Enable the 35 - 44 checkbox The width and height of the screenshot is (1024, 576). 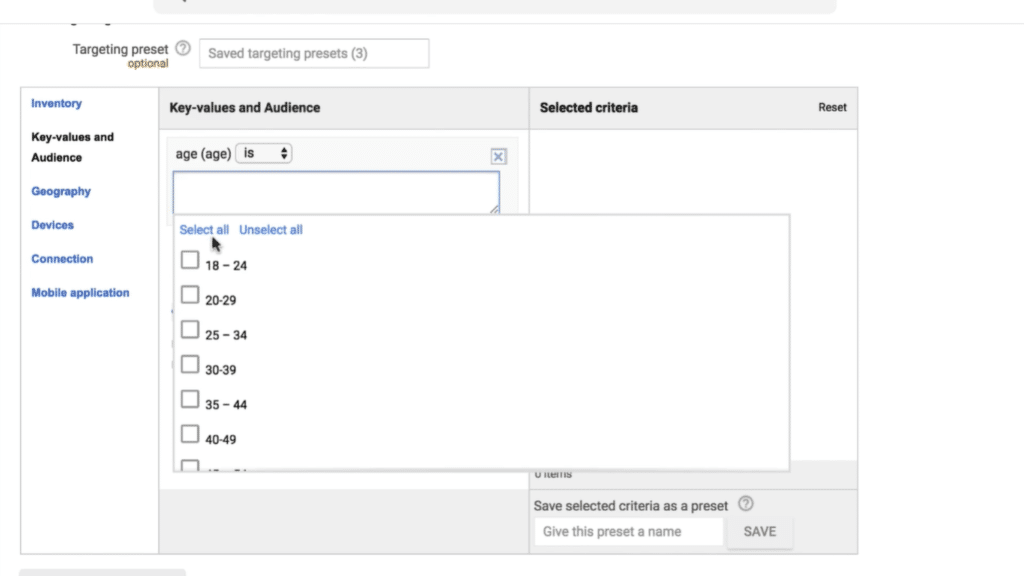point(190,399)
